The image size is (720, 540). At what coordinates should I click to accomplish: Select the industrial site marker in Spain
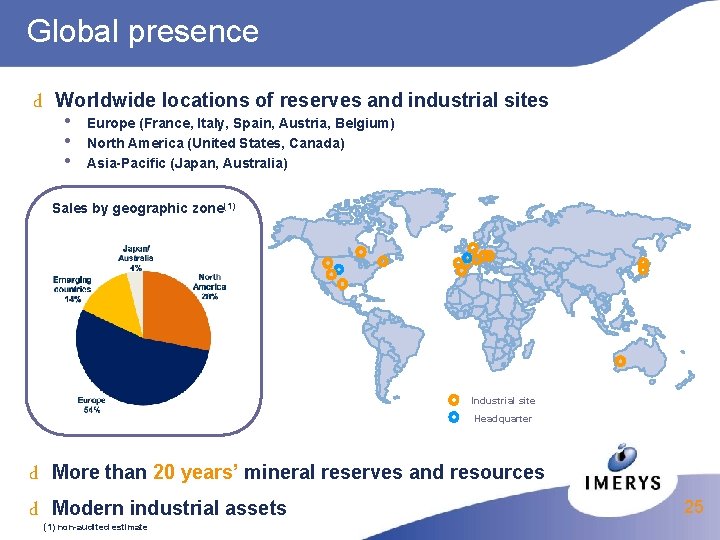461,271
